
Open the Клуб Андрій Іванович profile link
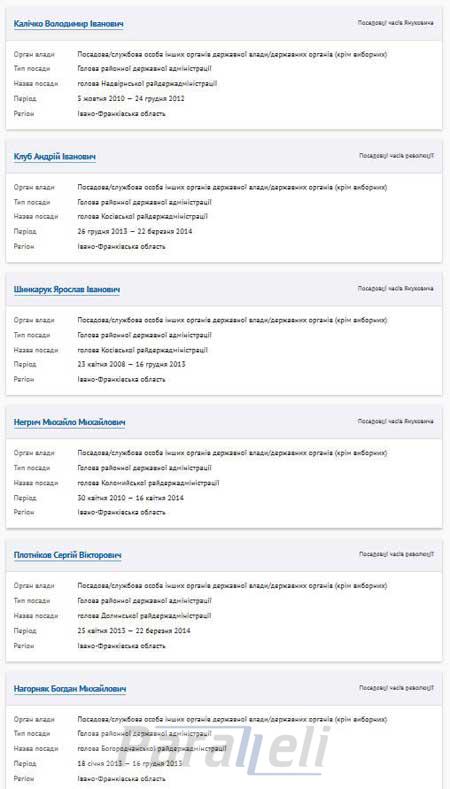(55, 157)
